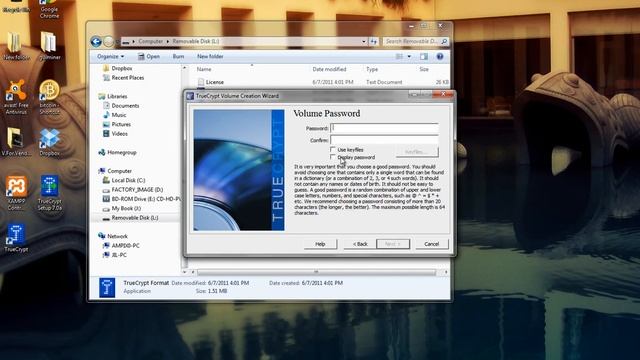The image size is (640, 360).
Task: Open Pictures library in navigation pane
Action: click(x=117, y=124)
